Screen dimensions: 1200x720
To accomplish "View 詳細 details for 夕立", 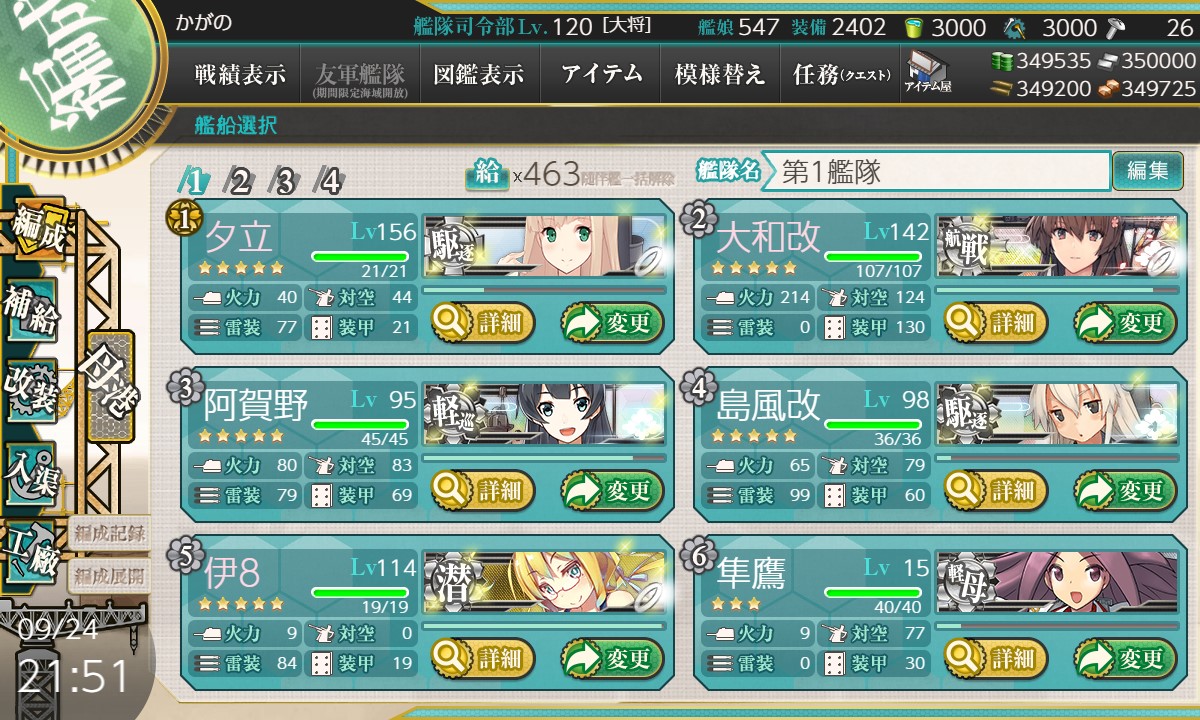I will click(483, 323).
